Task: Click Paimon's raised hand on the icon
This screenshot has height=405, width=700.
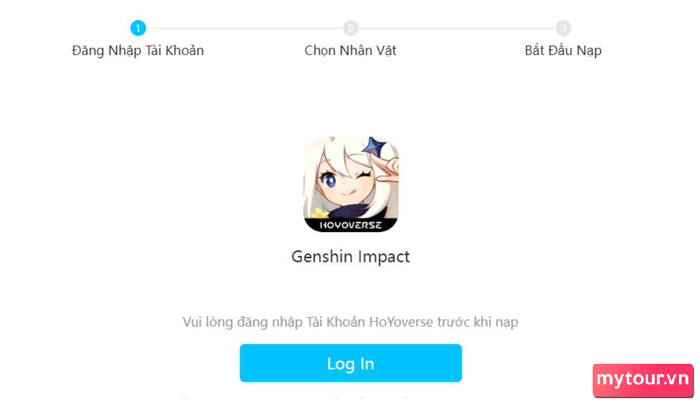Action: click(x=388, y=168)
